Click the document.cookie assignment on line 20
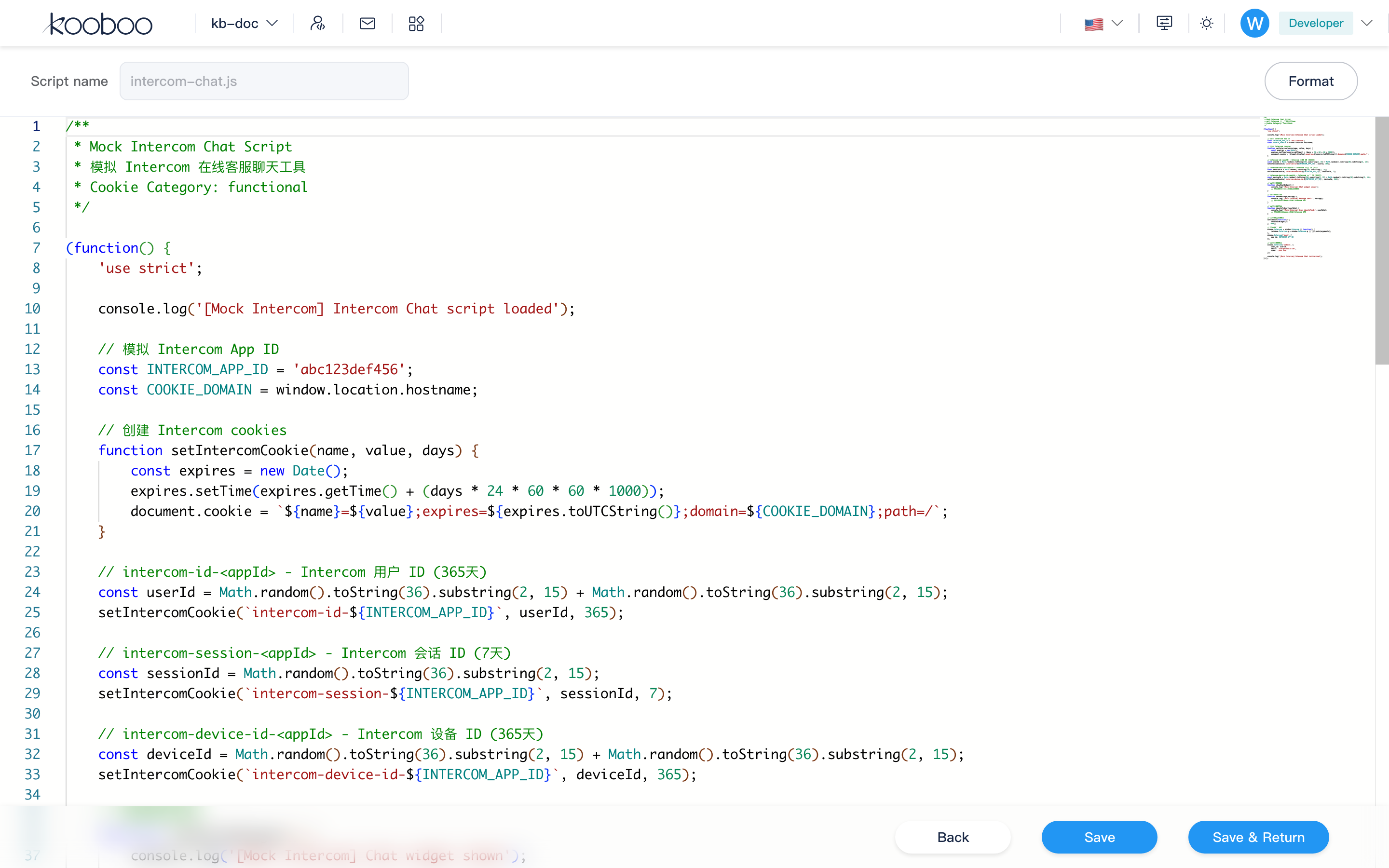The width and height of the screenshot is (1389, 868). [538, 512]
